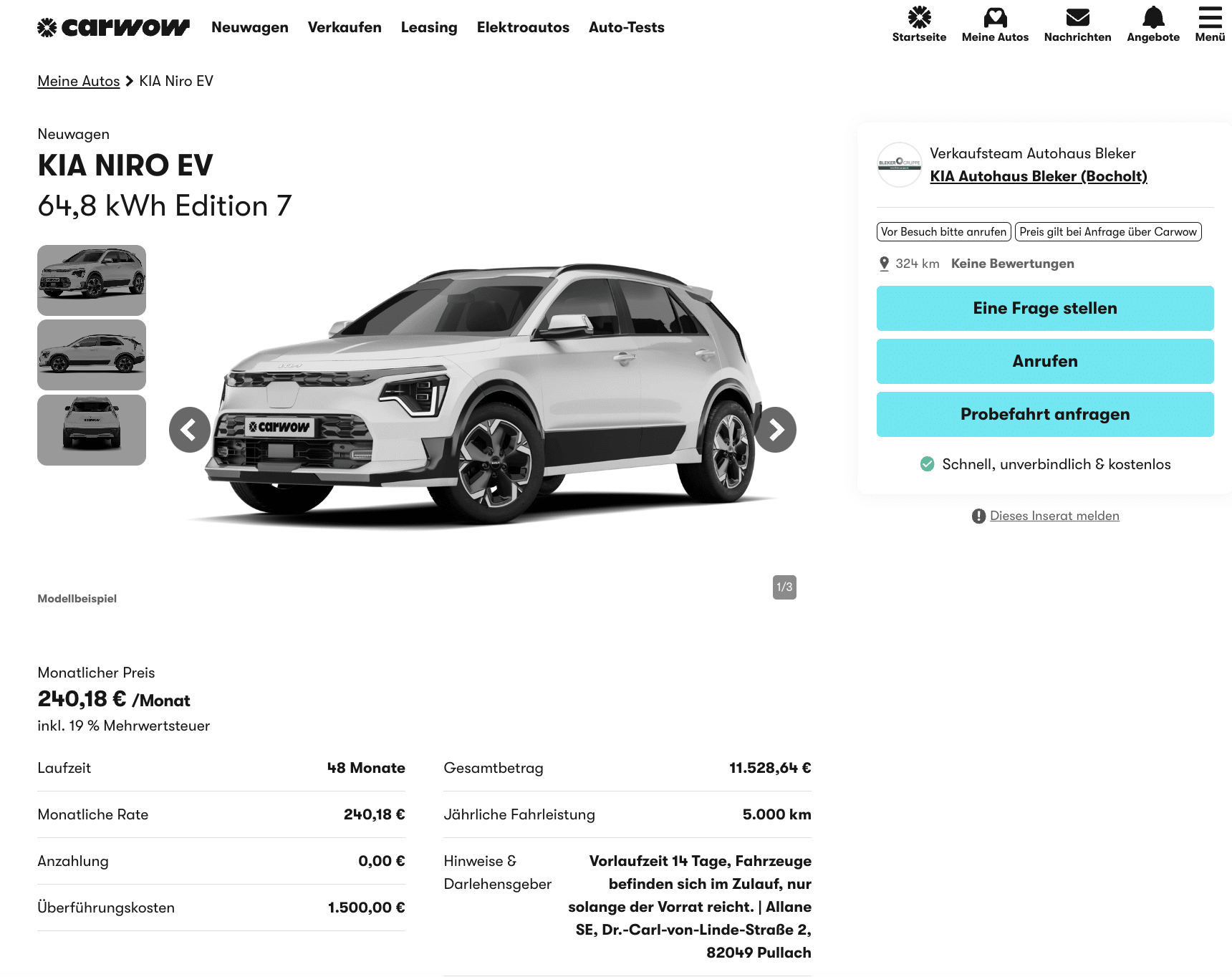Click the Carwow logo
This screenshot has width=1232, height=977.
(x=113, y=27)
